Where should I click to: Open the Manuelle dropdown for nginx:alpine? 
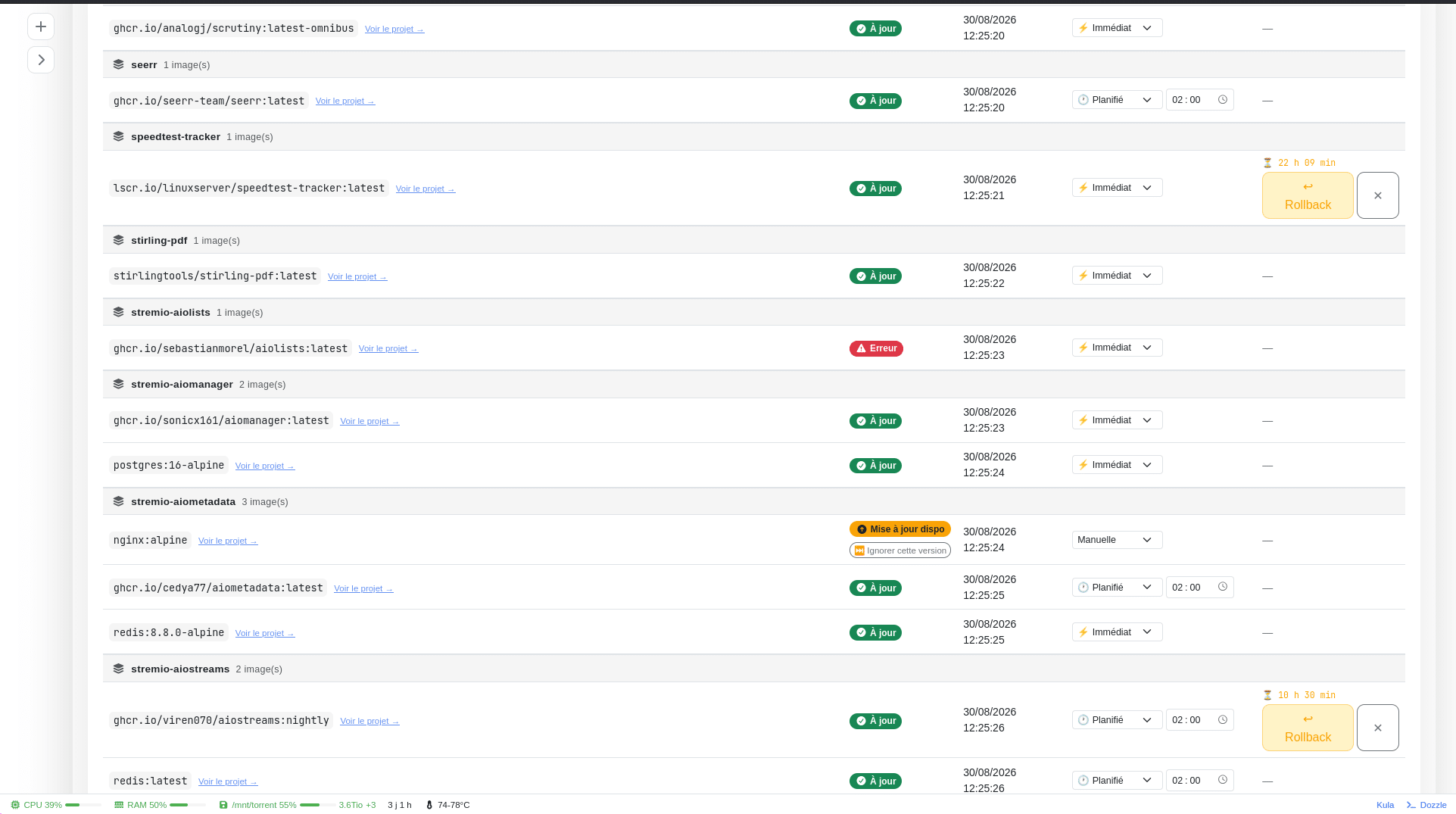pos(1118,540)
